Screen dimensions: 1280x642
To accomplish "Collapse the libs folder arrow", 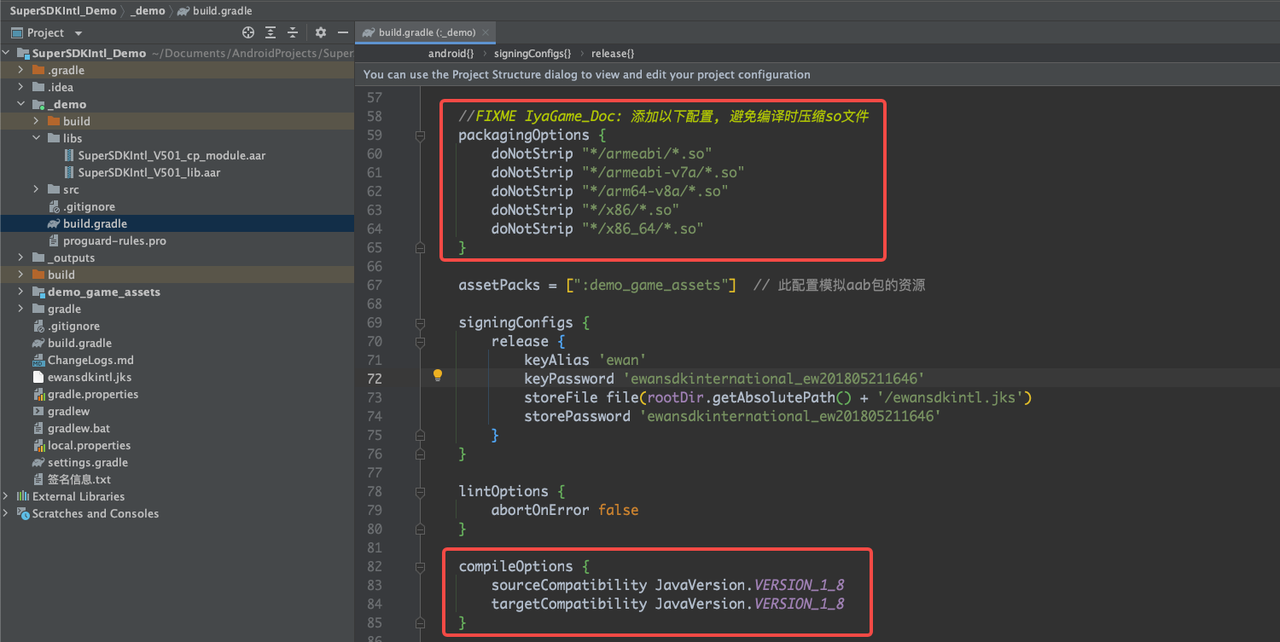I will point(37,138).
